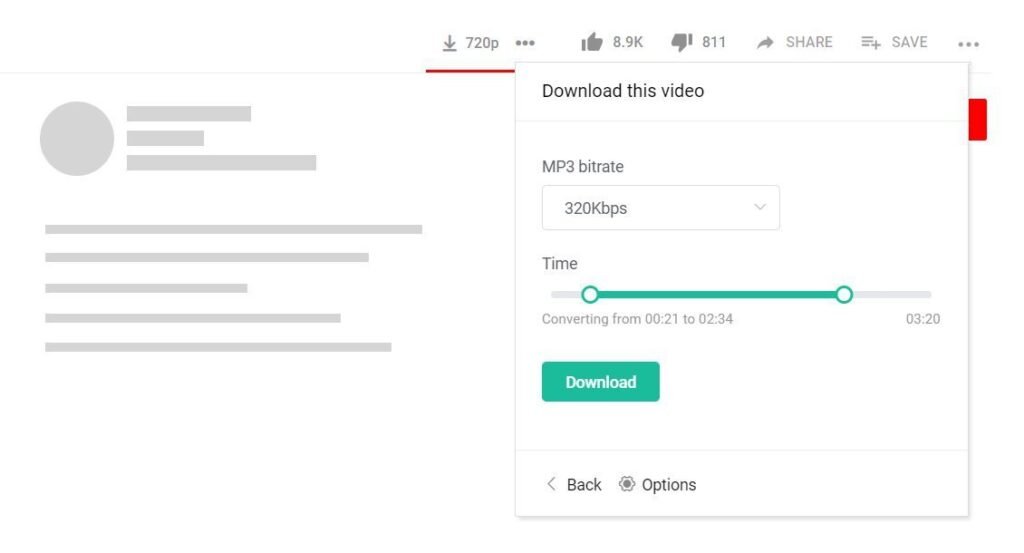Image resolution: width=1024 pixels, height=553 pixels.
Task: Click the thumbs up like icon
Action: coord(592,42)
